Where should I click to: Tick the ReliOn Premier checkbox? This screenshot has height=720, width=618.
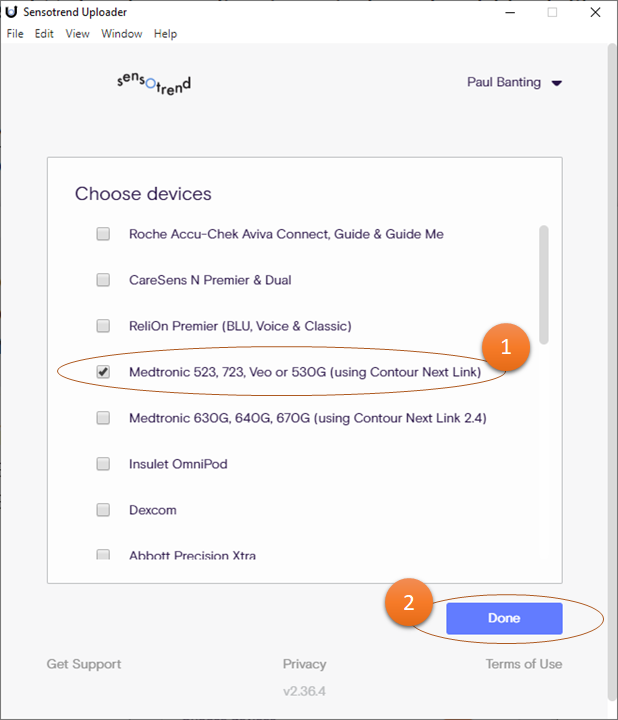(103, 326)
